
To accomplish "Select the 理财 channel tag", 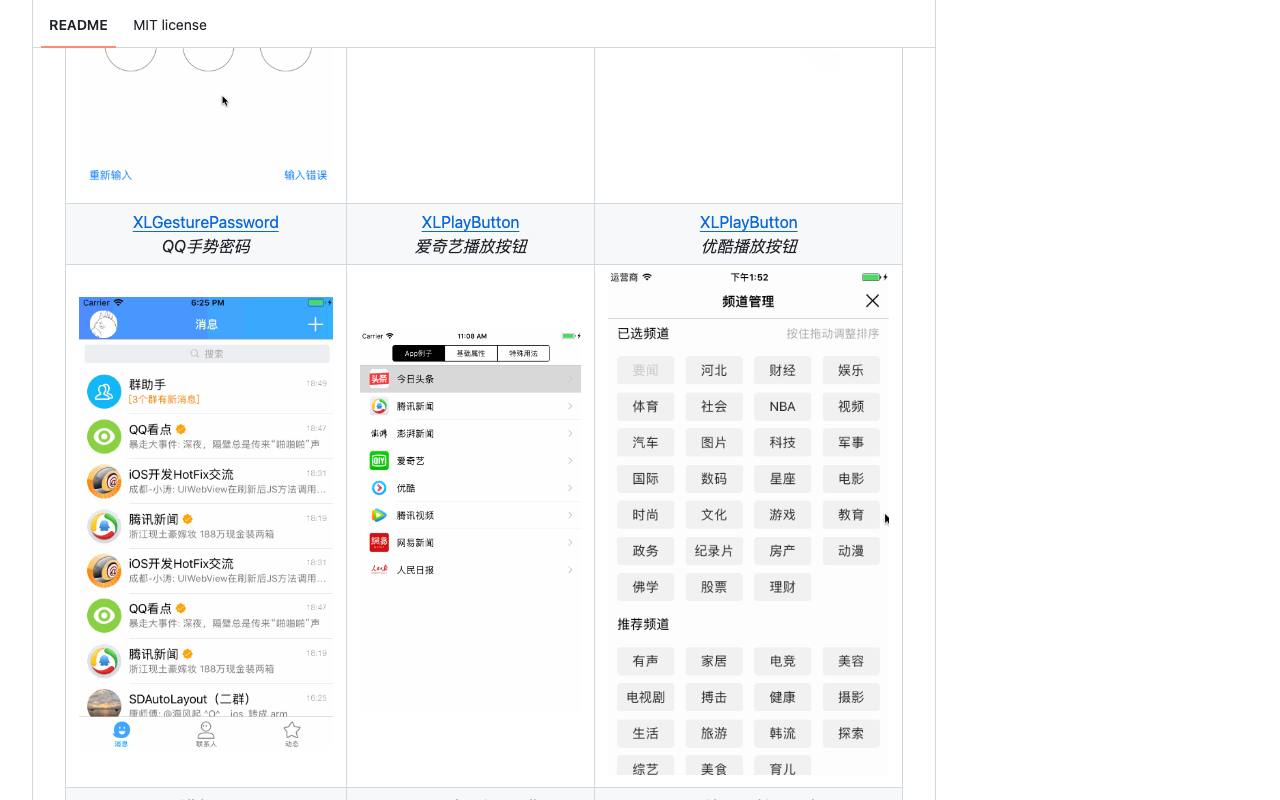I will tap(783, 587).
